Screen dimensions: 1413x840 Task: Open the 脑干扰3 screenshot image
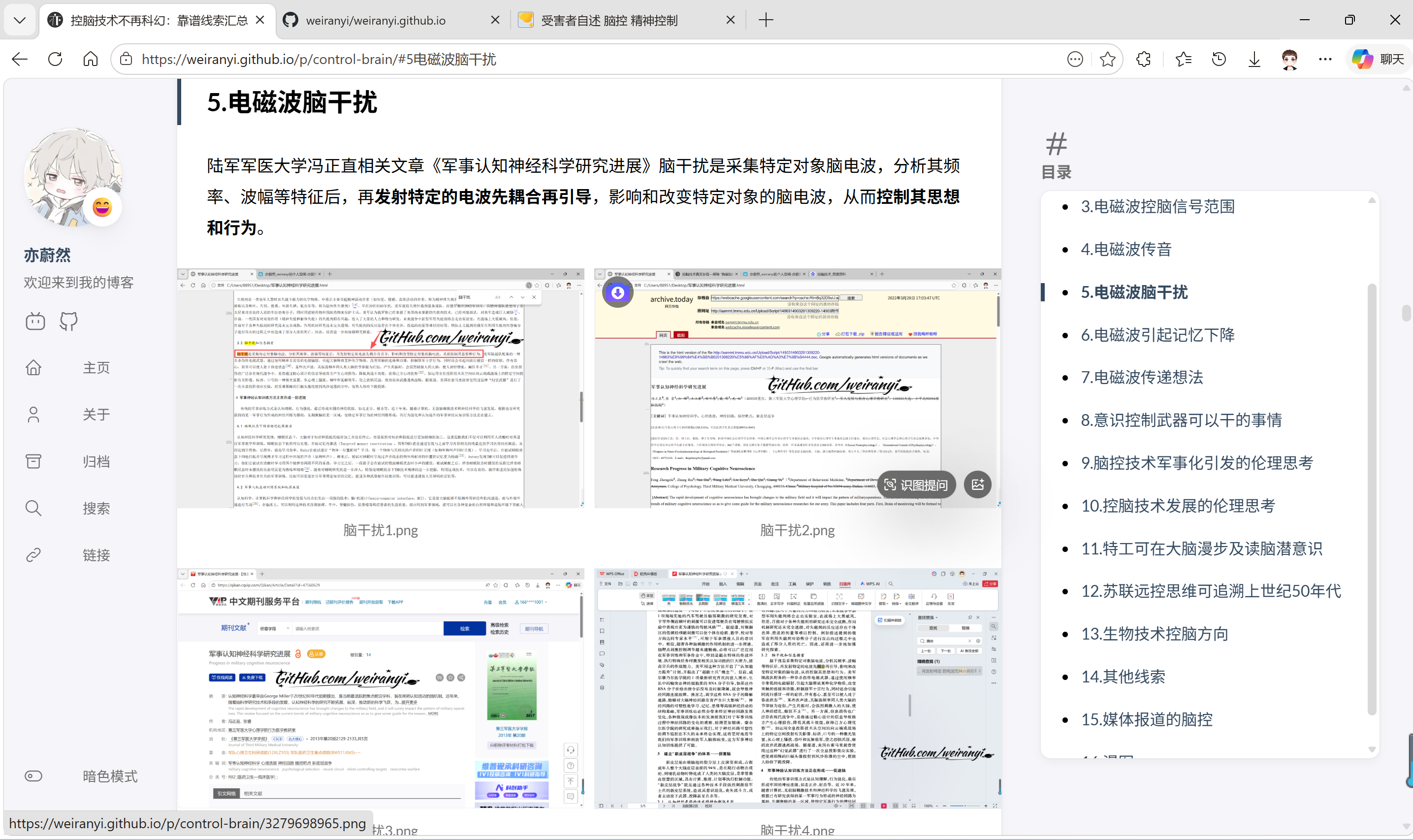click(380, 688)
